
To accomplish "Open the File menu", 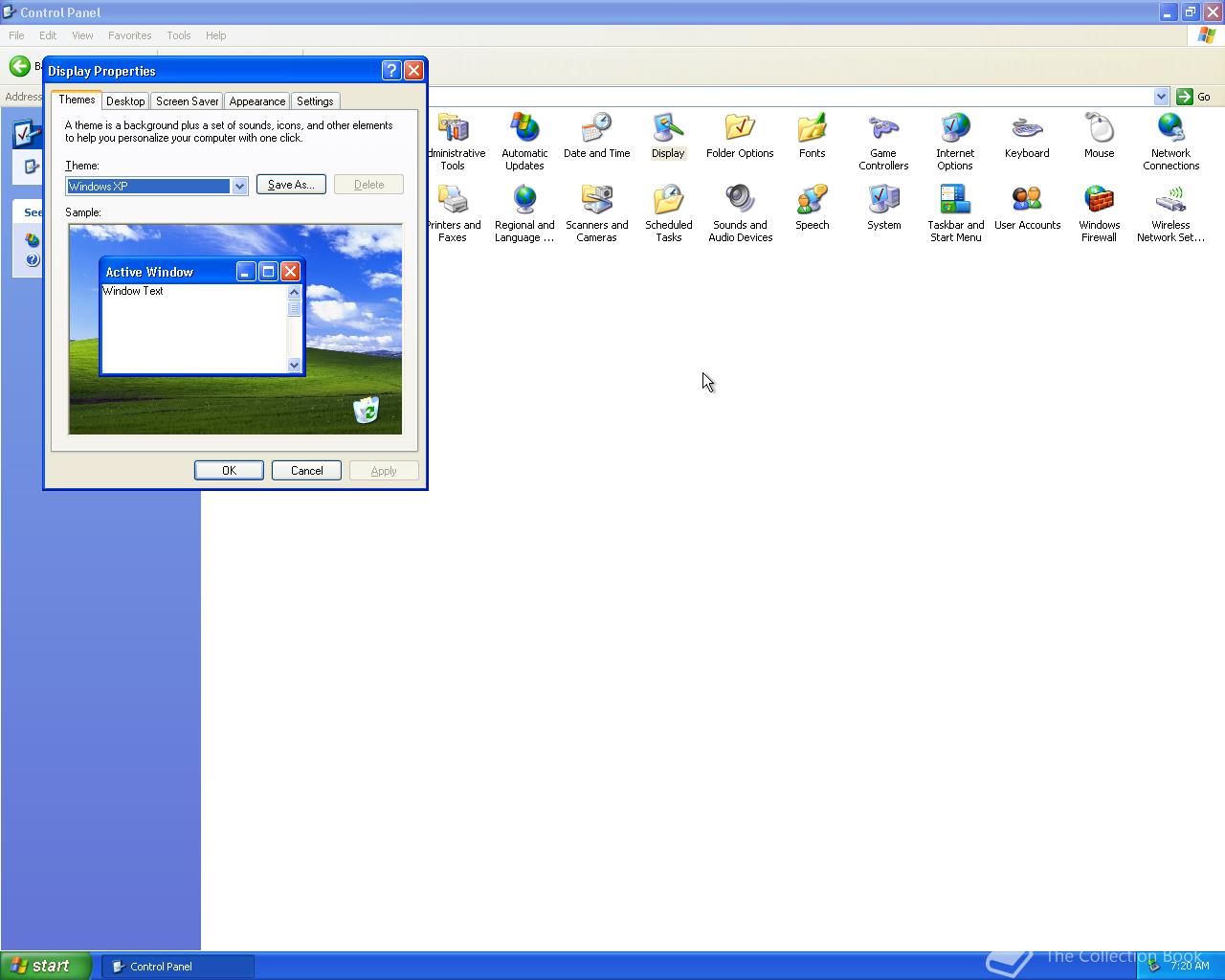I will tap(16, 35).
